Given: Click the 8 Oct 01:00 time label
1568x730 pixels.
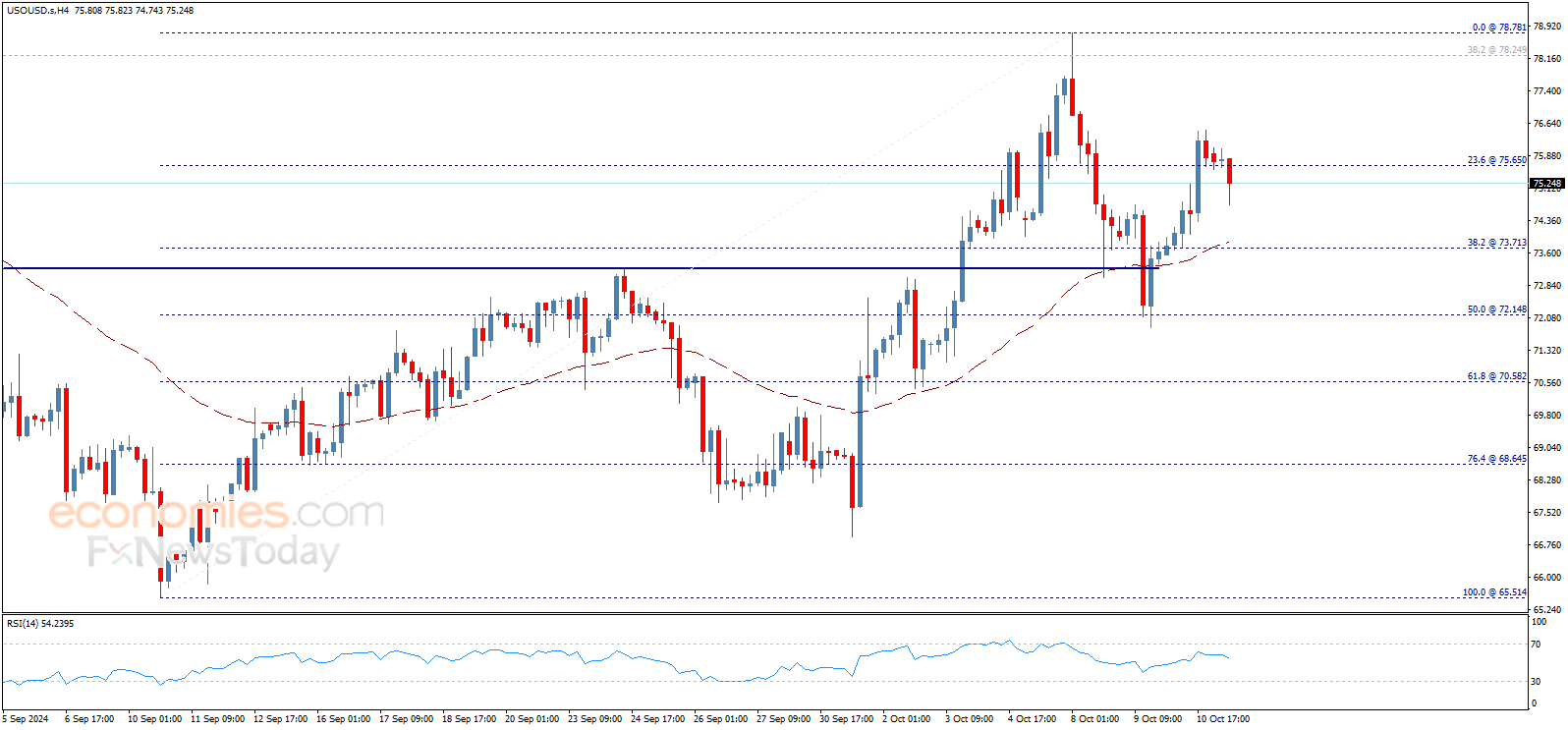Looking at the screenshot, I should [x=1094, y=719].
